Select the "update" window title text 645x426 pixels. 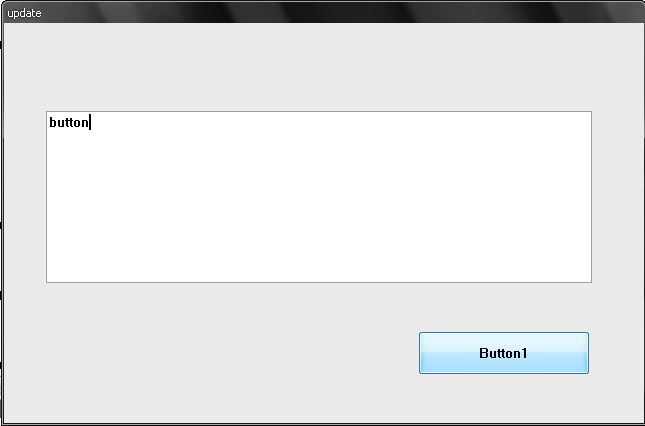point(24,13)
